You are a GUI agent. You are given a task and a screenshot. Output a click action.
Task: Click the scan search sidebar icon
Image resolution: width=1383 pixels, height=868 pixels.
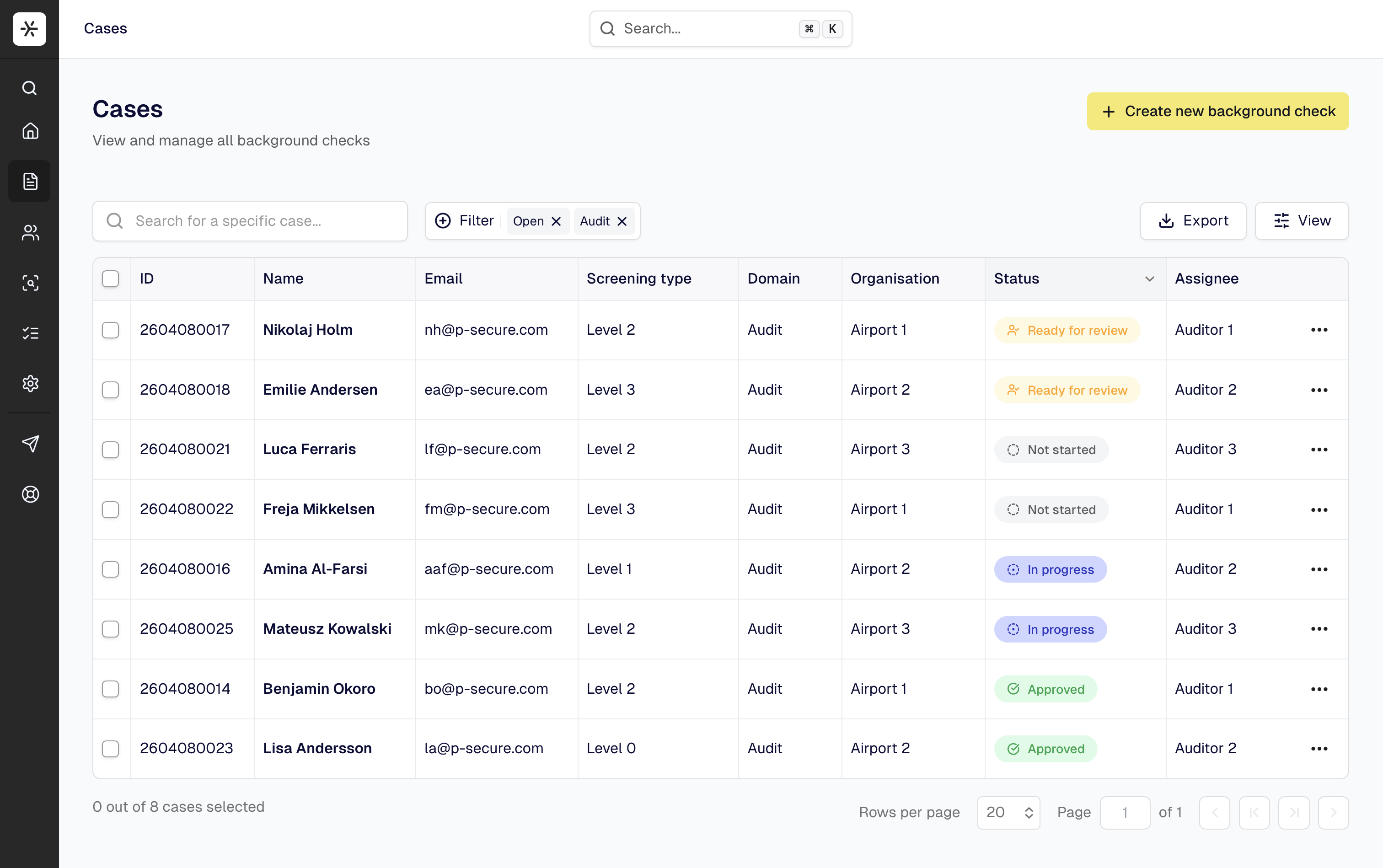tap(29, 283)
